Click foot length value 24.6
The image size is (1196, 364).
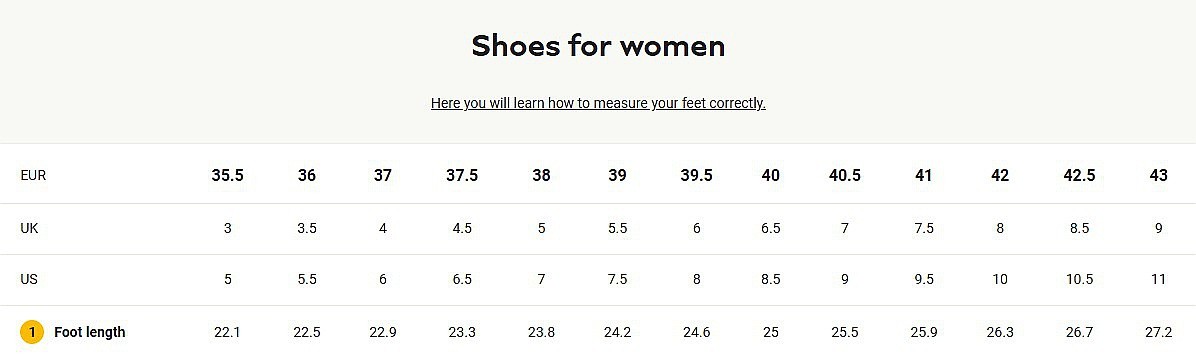[696, 333]
